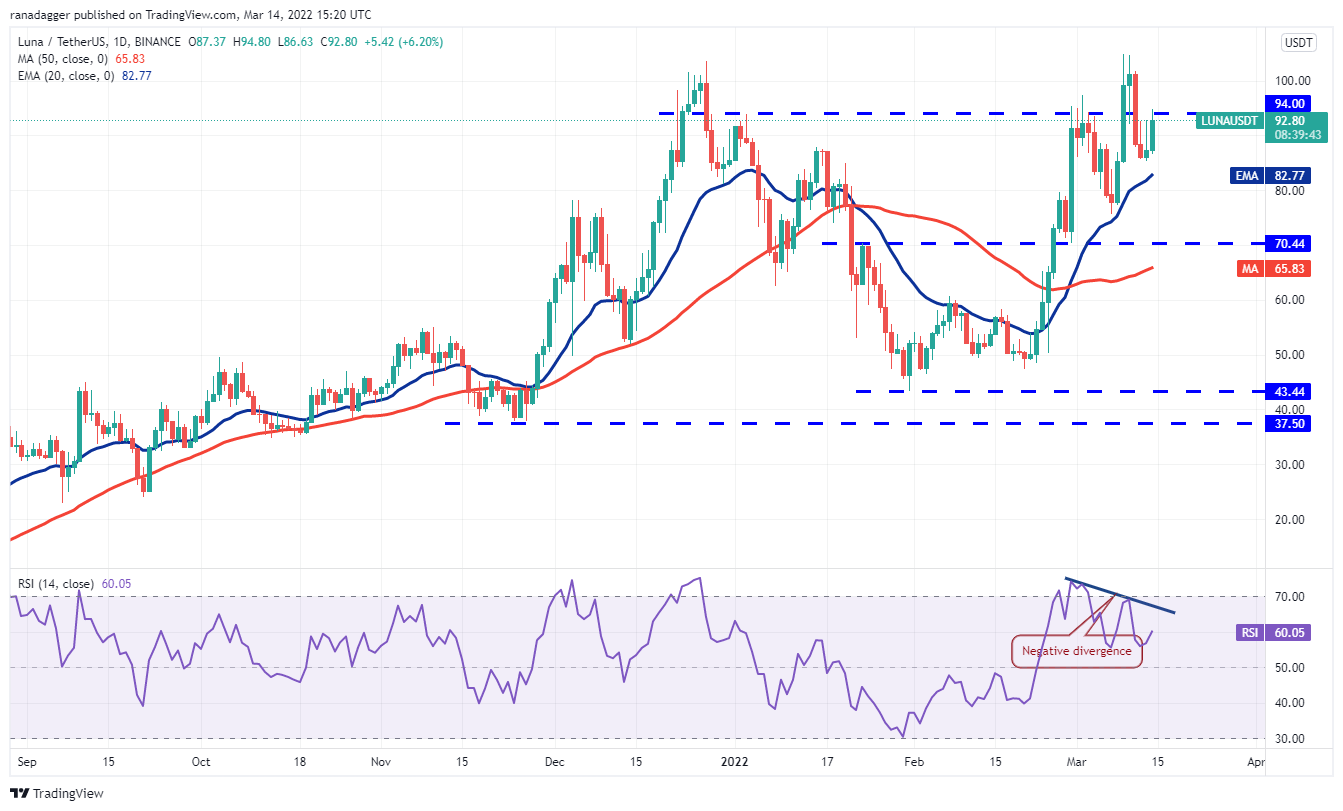The height and width of the screenshot is (811, 1343).
Task: Click the Luna / TetherUS symbol title
Action: (62, 42)
